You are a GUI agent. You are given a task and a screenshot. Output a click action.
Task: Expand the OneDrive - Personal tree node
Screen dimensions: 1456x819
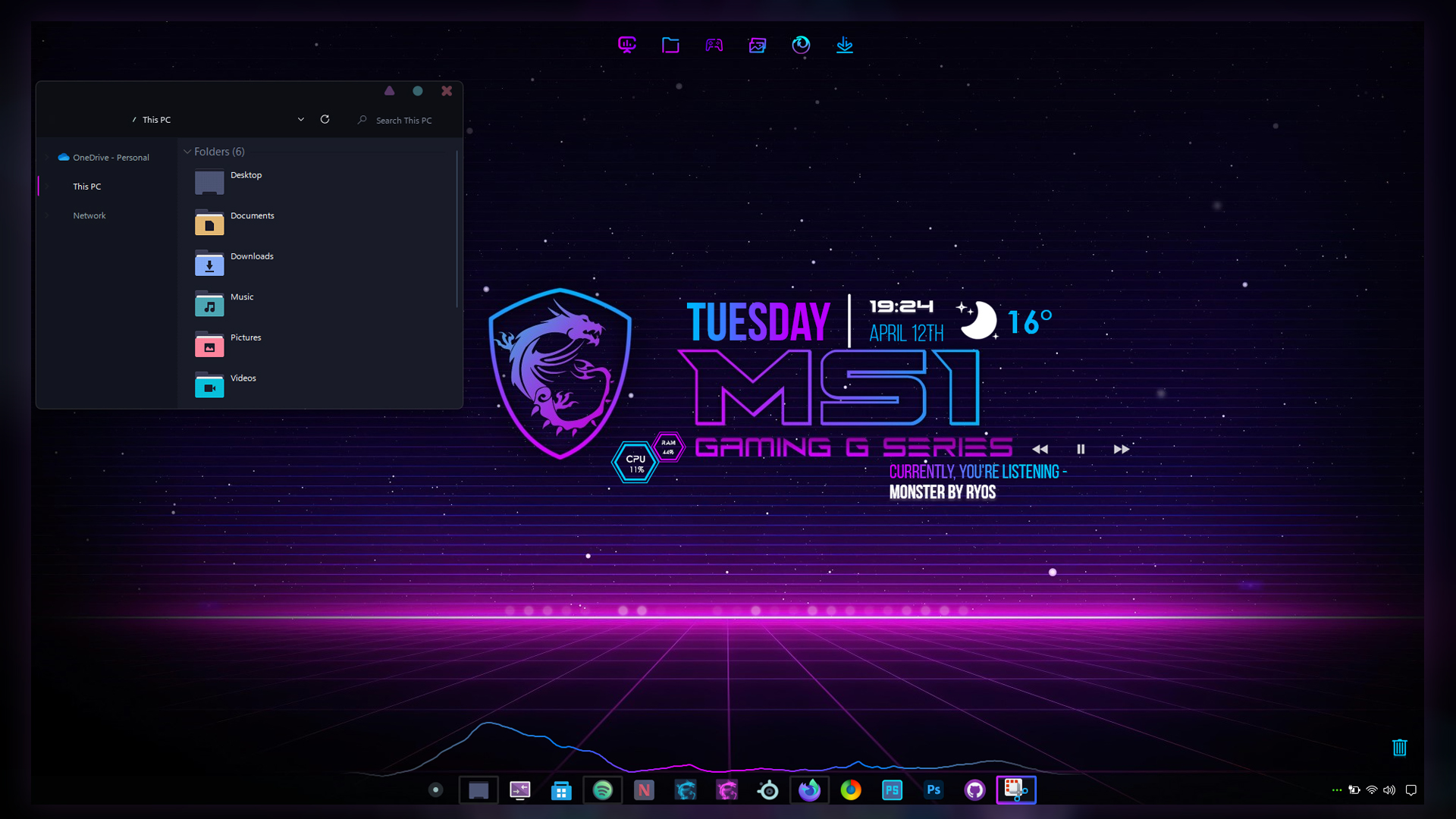pos(47,158)
